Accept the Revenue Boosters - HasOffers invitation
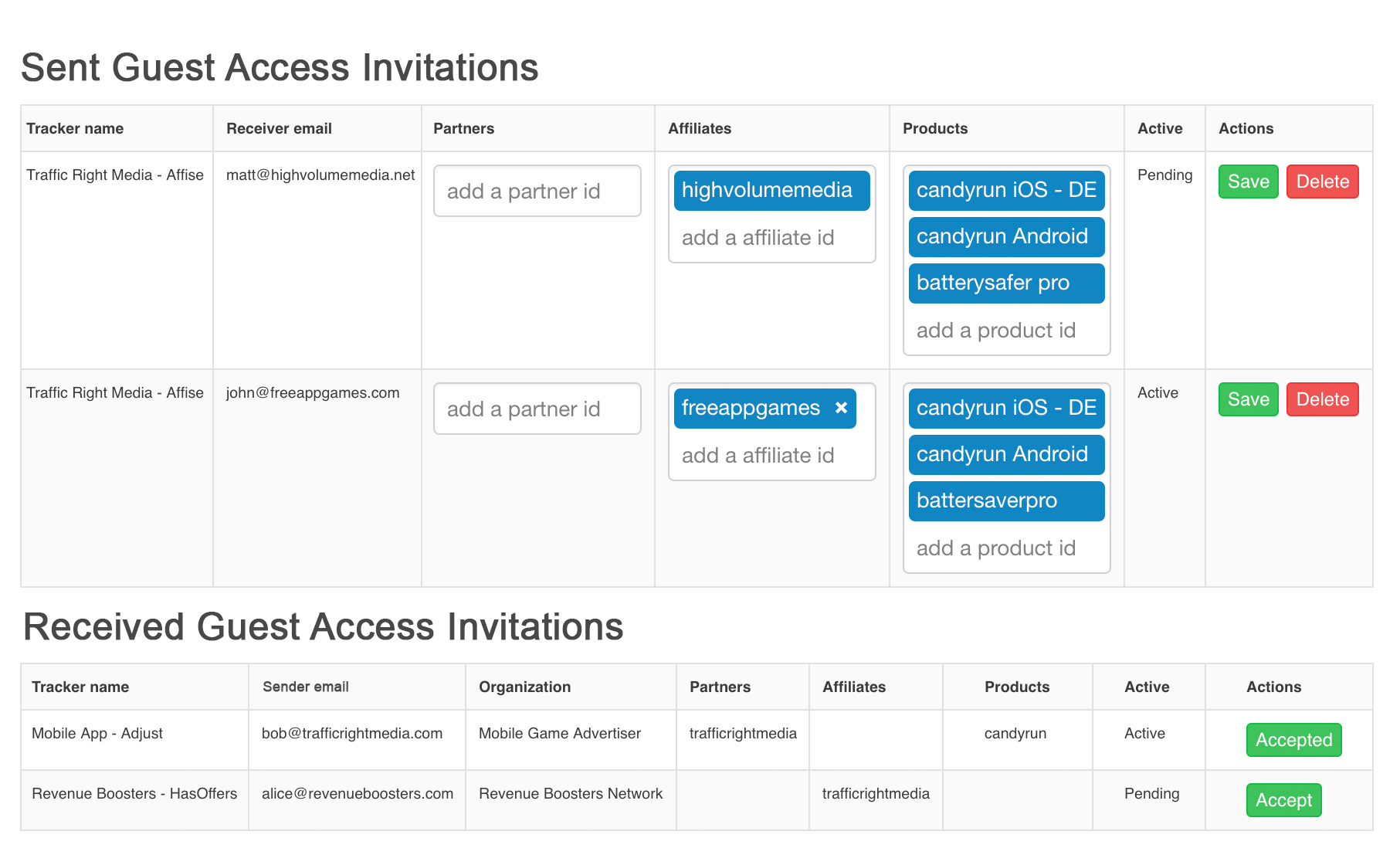 coord(1283,800)
